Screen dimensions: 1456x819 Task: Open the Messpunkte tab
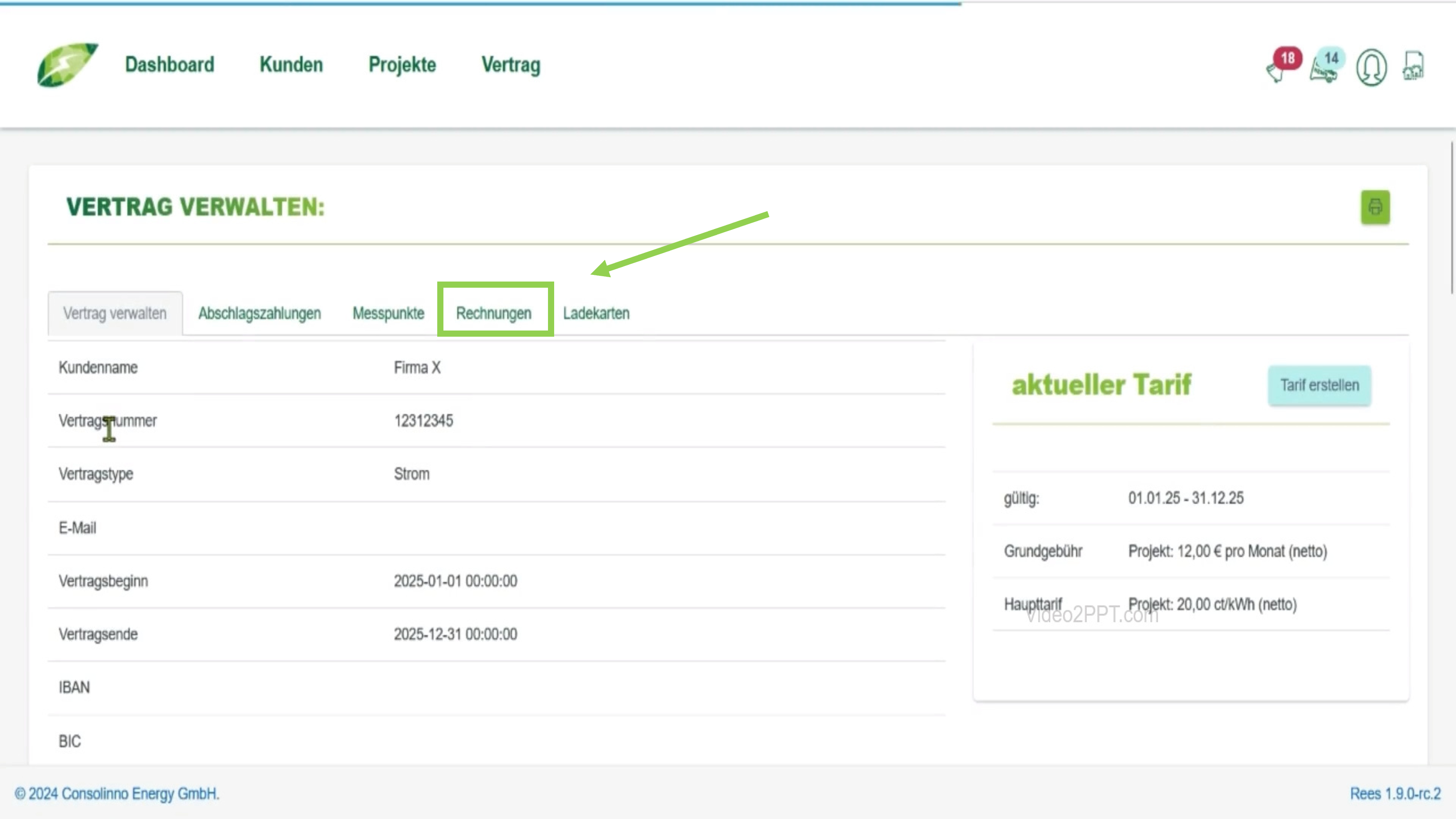click(x=388, y=313)
